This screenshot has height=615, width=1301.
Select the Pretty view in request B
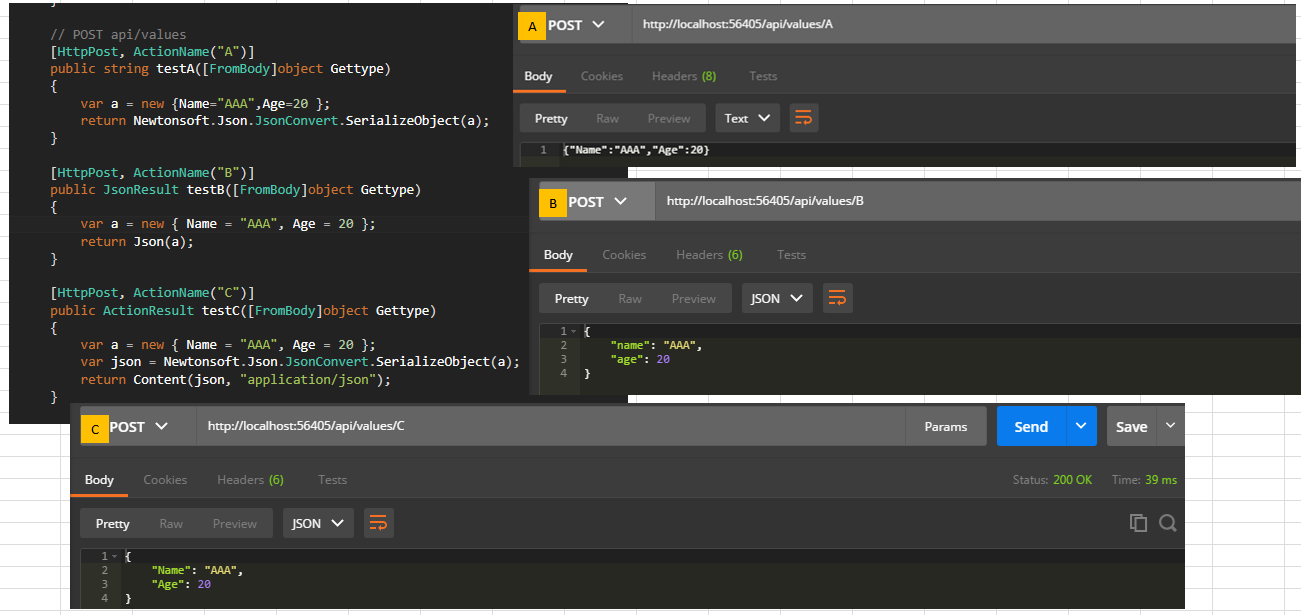[572, 298]
